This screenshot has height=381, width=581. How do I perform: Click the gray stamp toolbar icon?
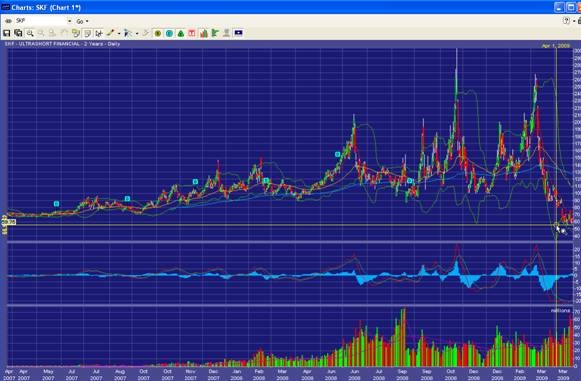click(x=226, y=33)
